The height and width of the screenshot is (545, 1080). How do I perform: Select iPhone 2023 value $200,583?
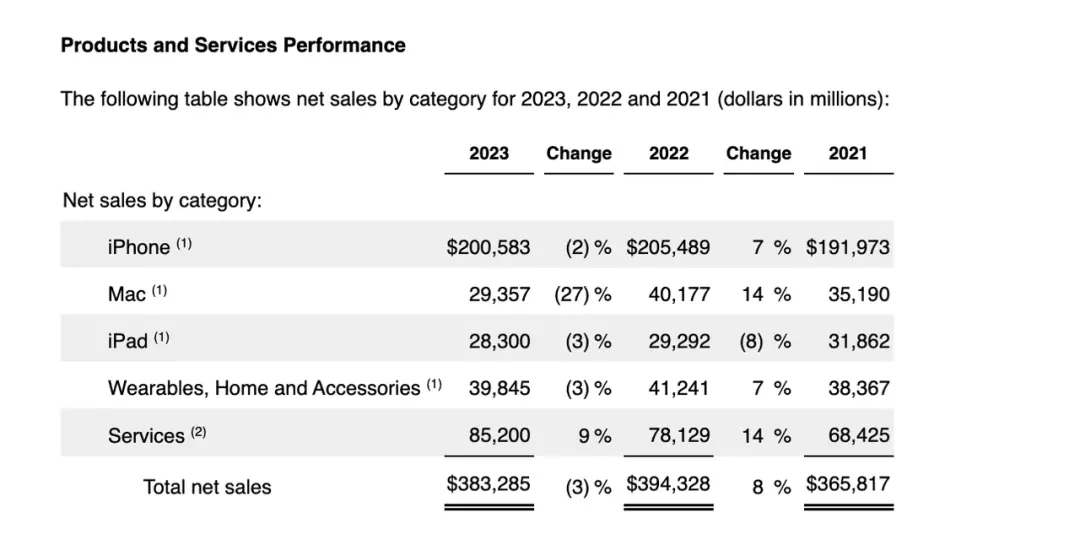point(488,247)
